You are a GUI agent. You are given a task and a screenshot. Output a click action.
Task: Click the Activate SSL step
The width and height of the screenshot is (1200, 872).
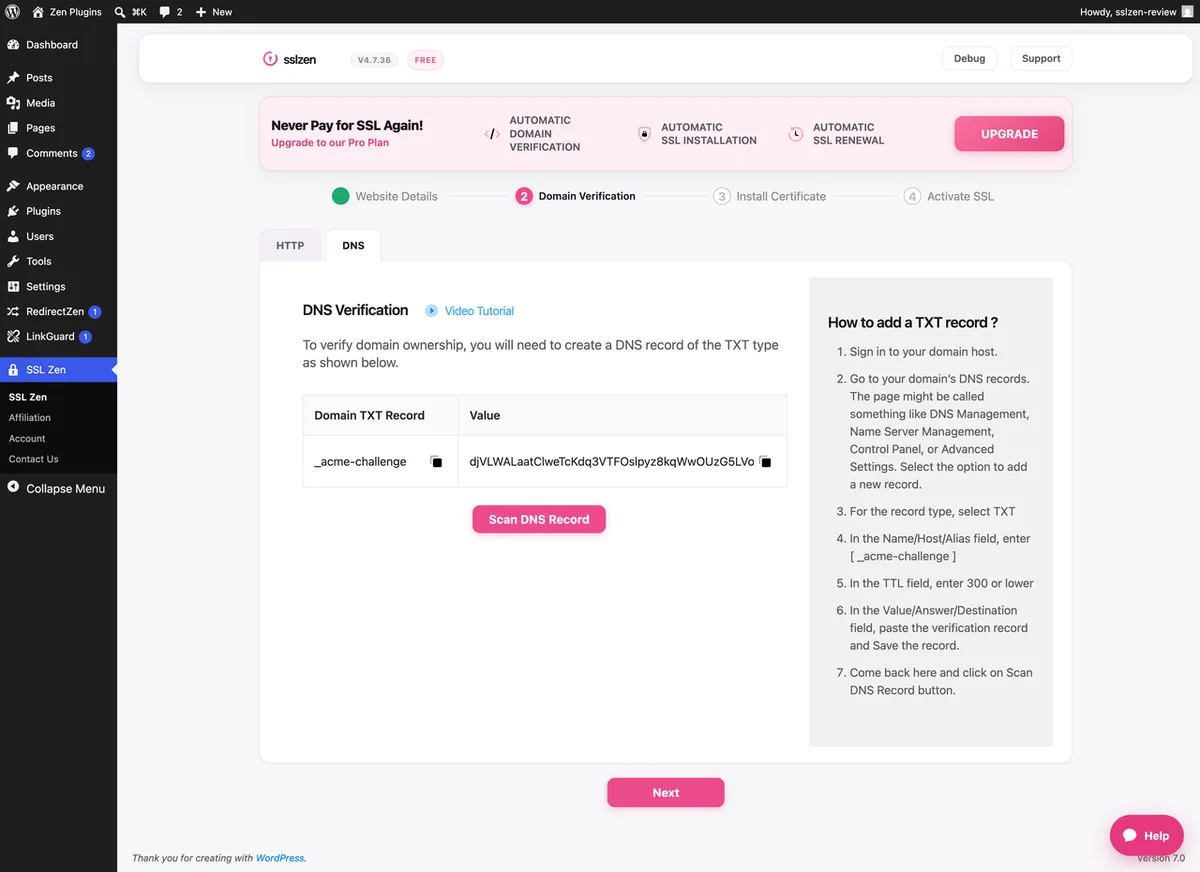949,196
